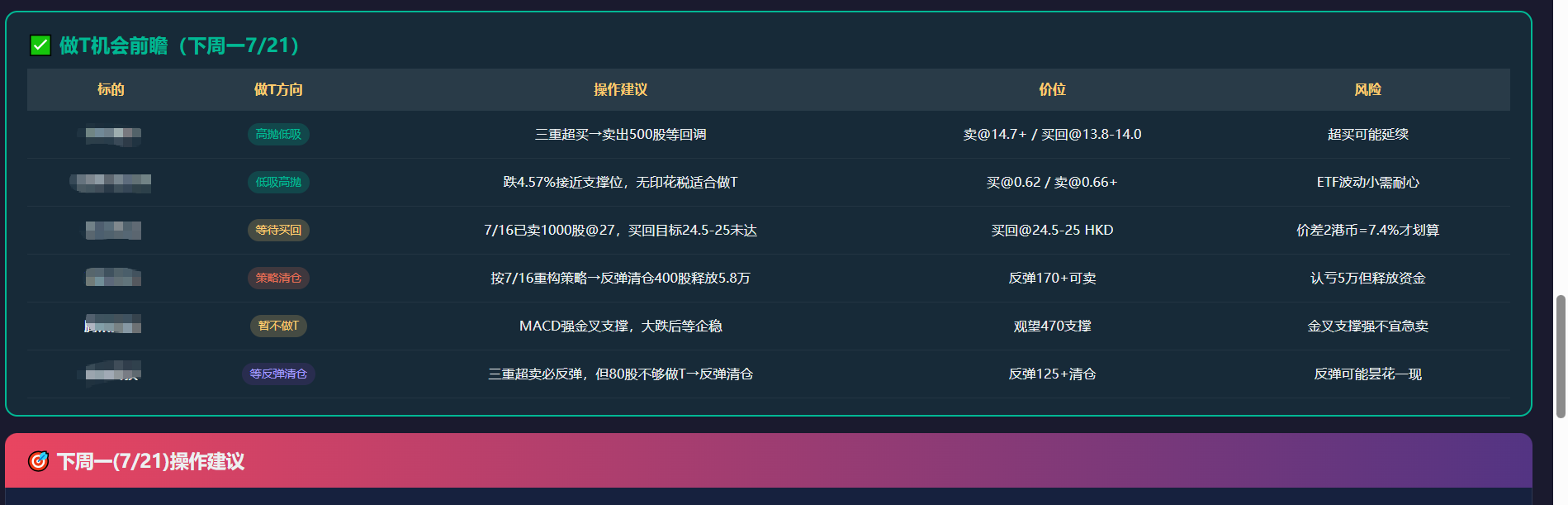Click the target icon beside 下周一(7/21)操作建议
1568x505 pixels.
point(39,461)
